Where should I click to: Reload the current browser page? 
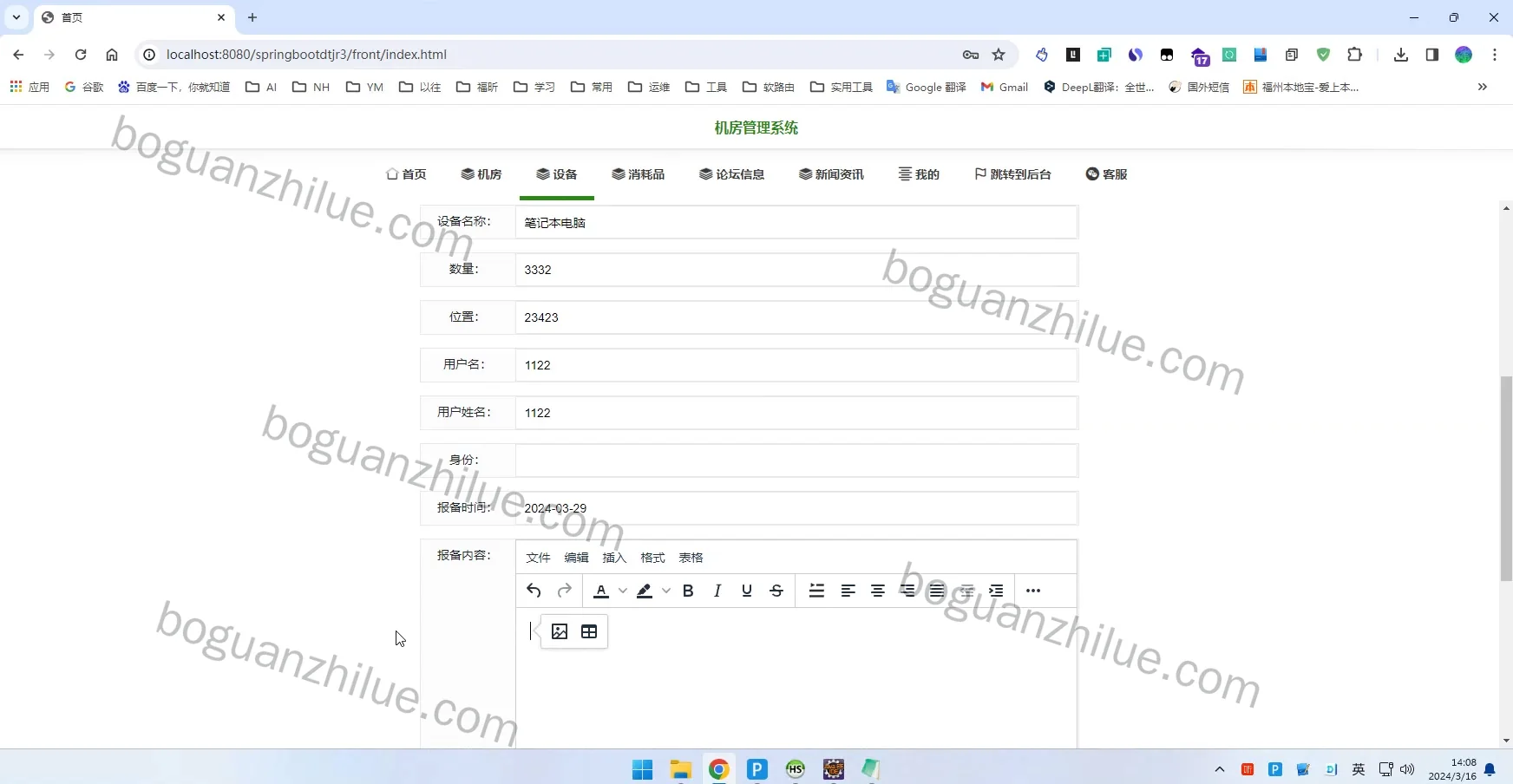point(81,55)
